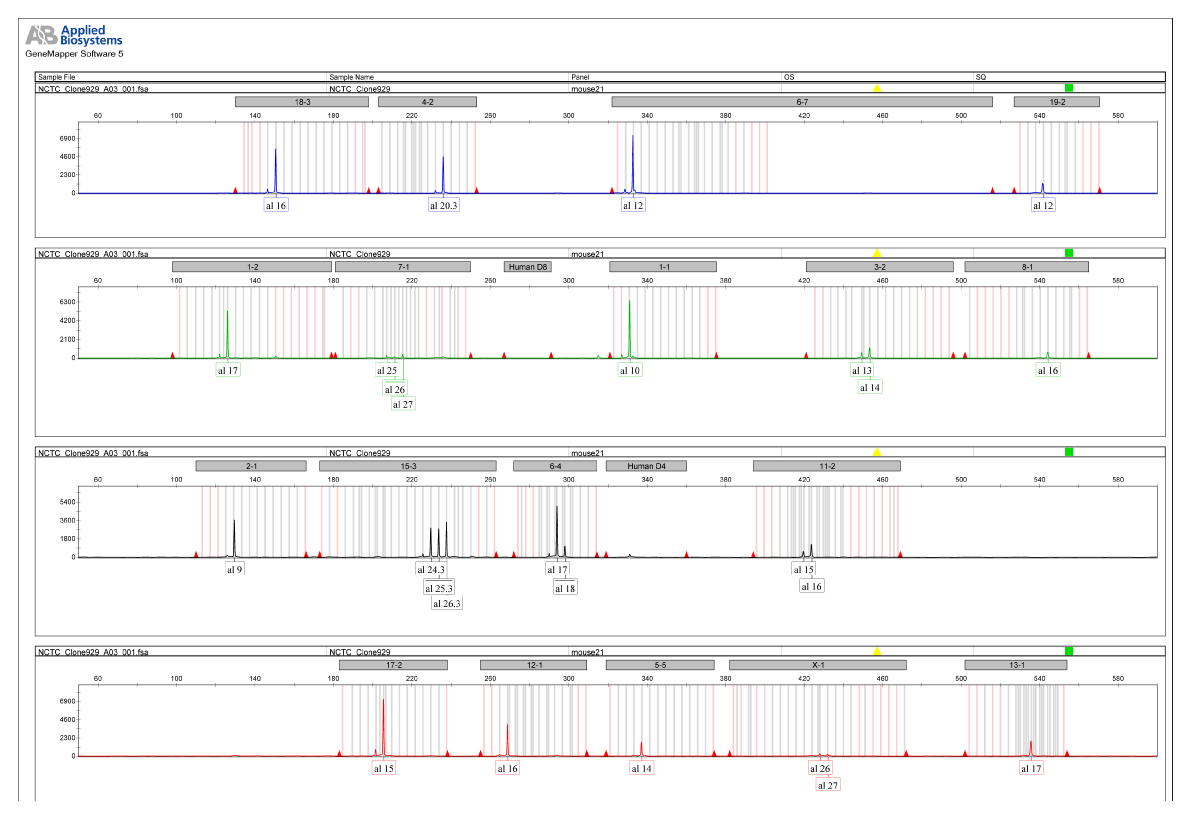Click the X-1 marker bar
Screen dimensions: 1191x815
pyautogui.click(x=817, y=665)
